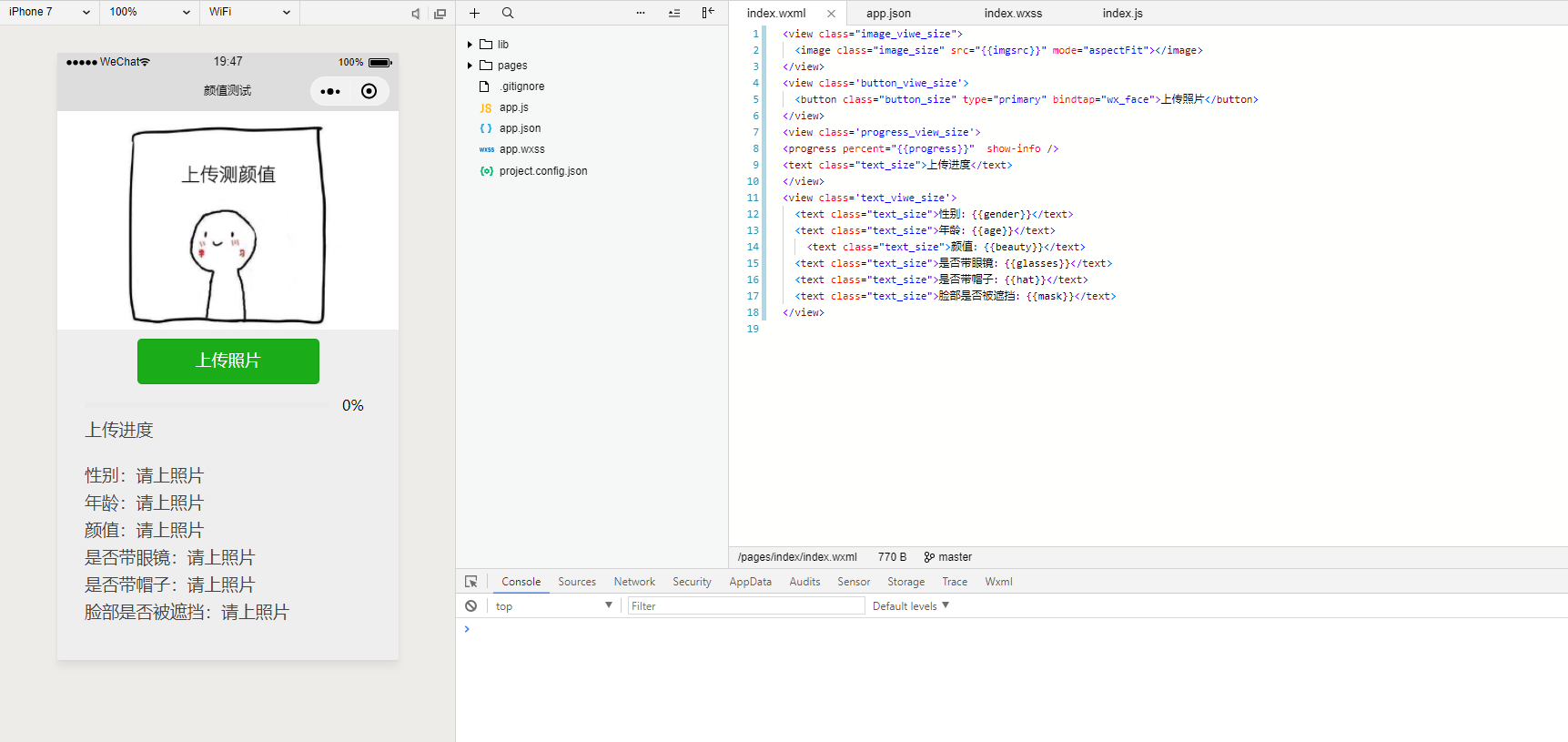Tap the capsule circle button to exit the mini program
This screenshot has width=1568, height=742.
(369, 91)
